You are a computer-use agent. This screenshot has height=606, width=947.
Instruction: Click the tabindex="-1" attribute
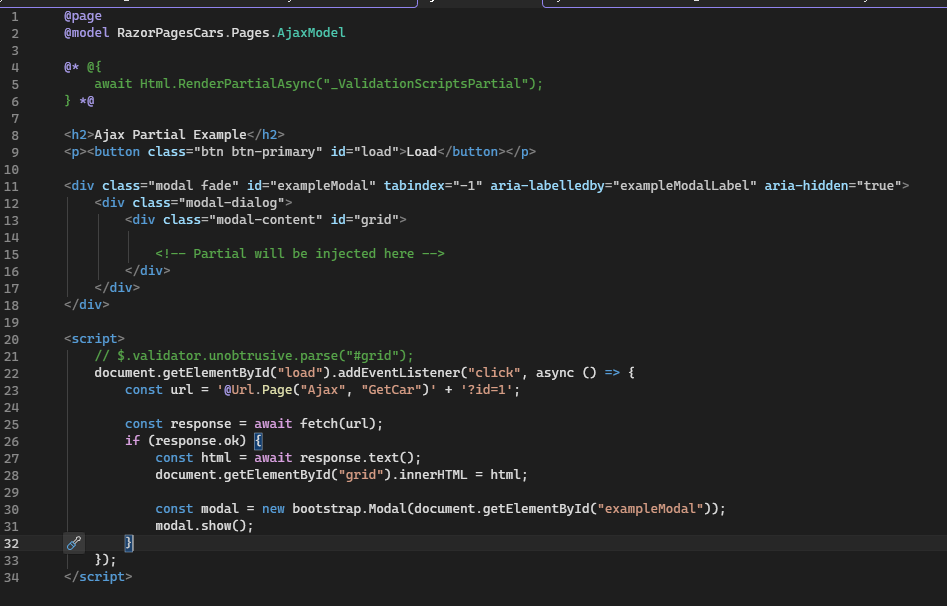coord(433,185)
